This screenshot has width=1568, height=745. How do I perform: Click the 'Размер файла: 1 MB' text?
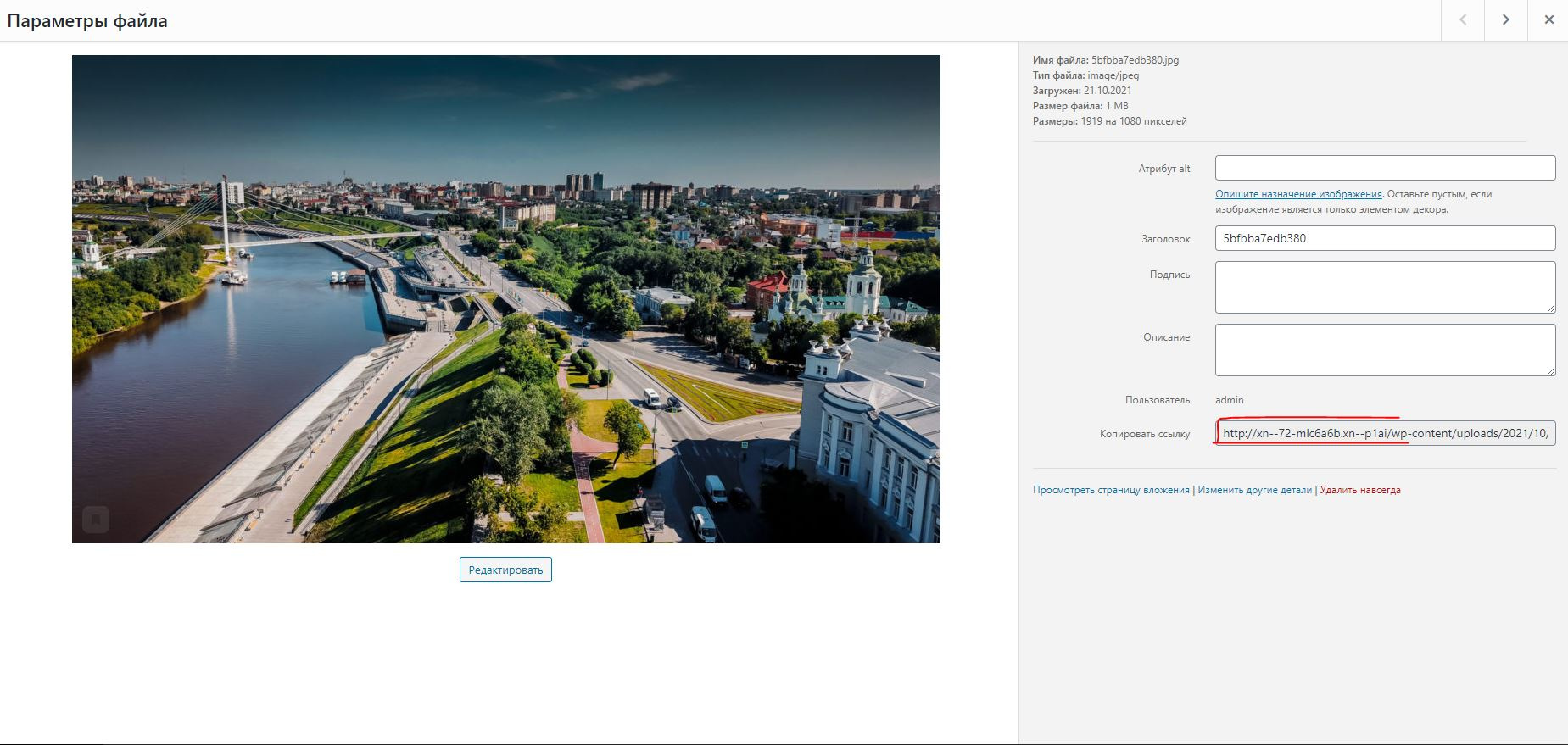pos(1080,106)
